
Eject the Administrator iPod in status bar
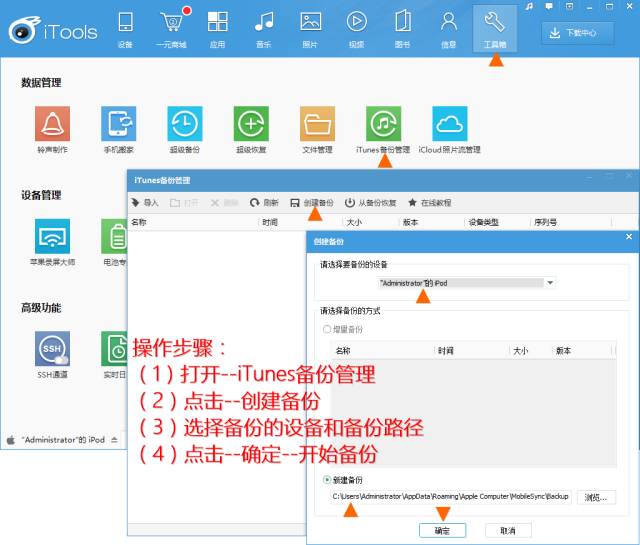click(x=114, y=440)
